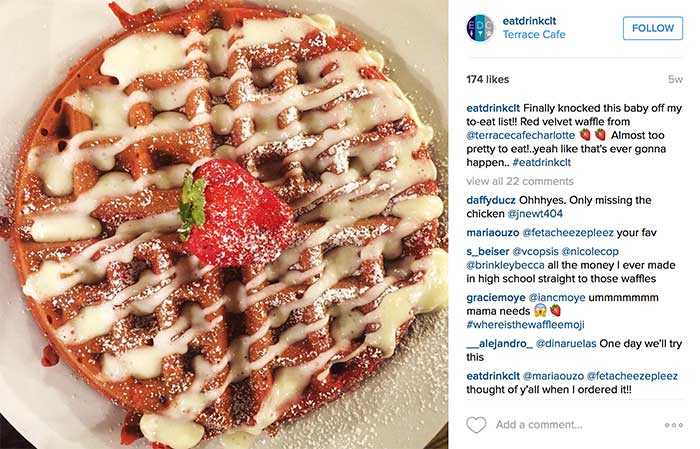The image size is (700, 449).
Task: Open daffyducz commenter profile
Action: click(x=491, y=200)
